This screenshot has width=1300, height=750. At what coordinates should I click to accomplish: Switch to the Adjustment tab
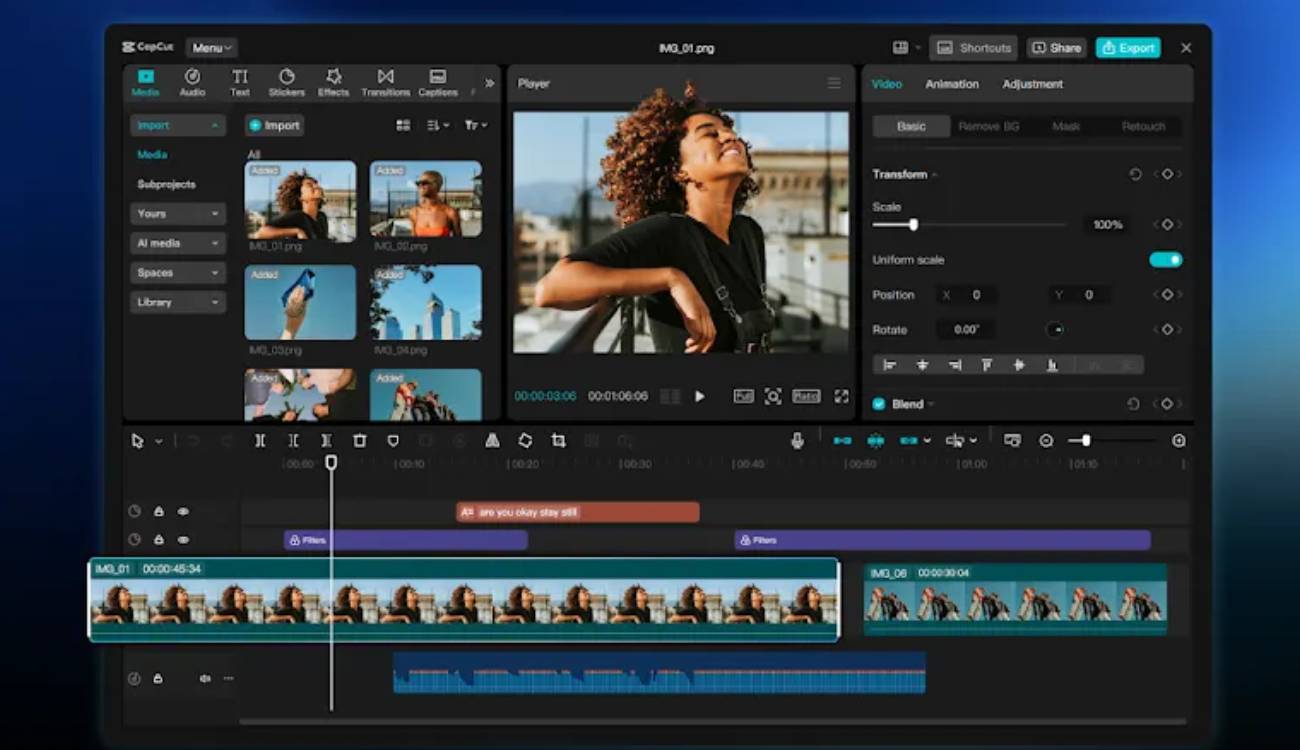tap(1033, 84)
